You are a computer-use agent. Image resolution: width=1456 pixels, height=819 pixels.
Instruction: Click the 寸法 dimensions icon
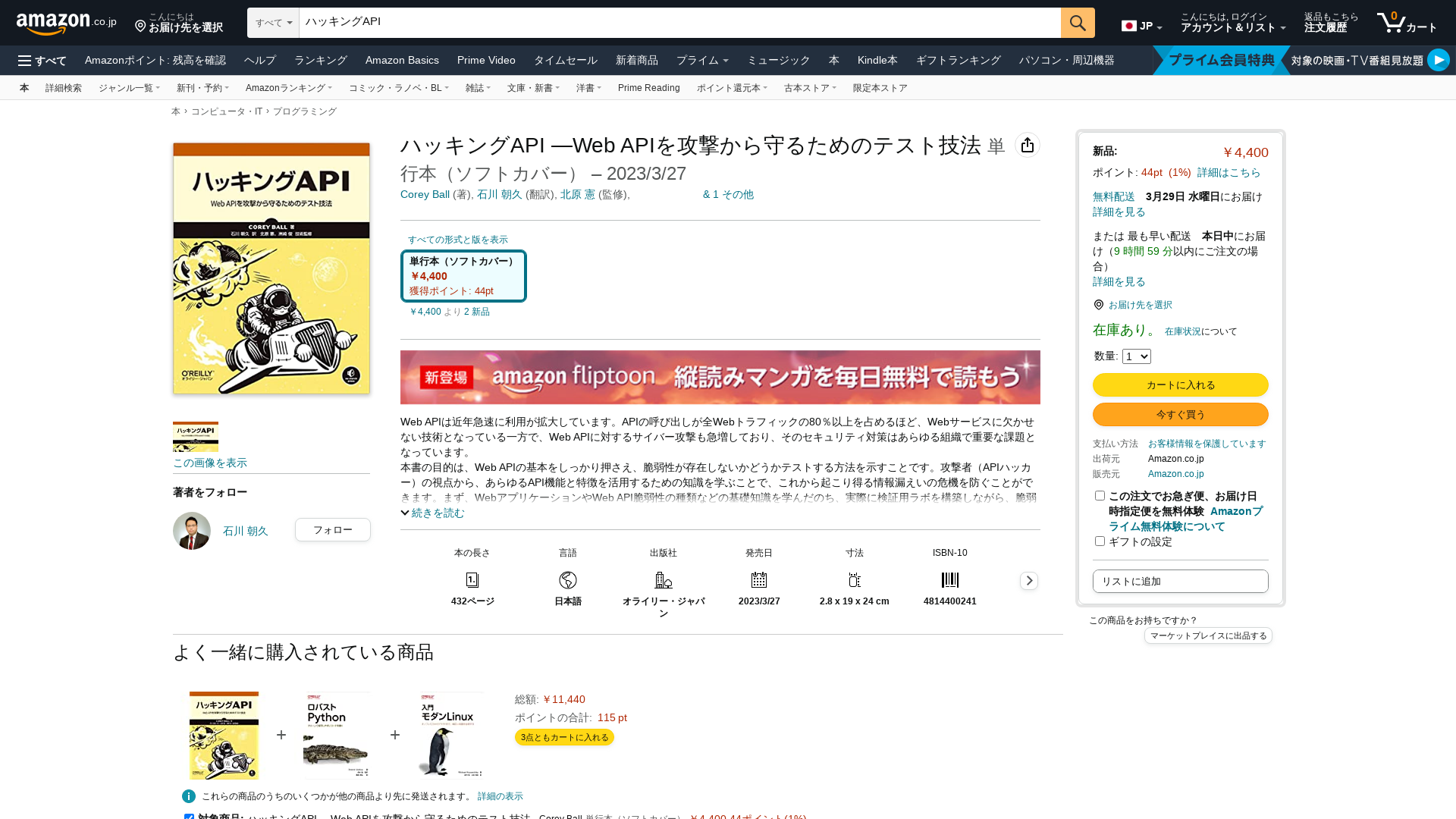pyautogui.click(x=855, y=580)
